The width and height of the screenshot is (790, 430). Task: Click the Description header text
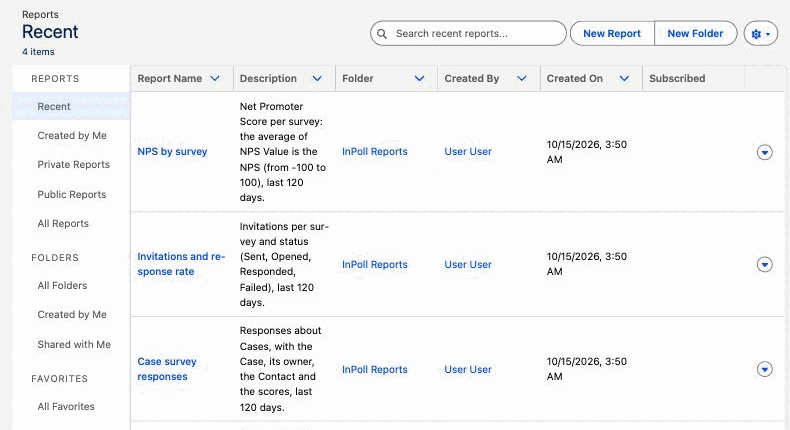pyautogui.click(x=268, y=79)
